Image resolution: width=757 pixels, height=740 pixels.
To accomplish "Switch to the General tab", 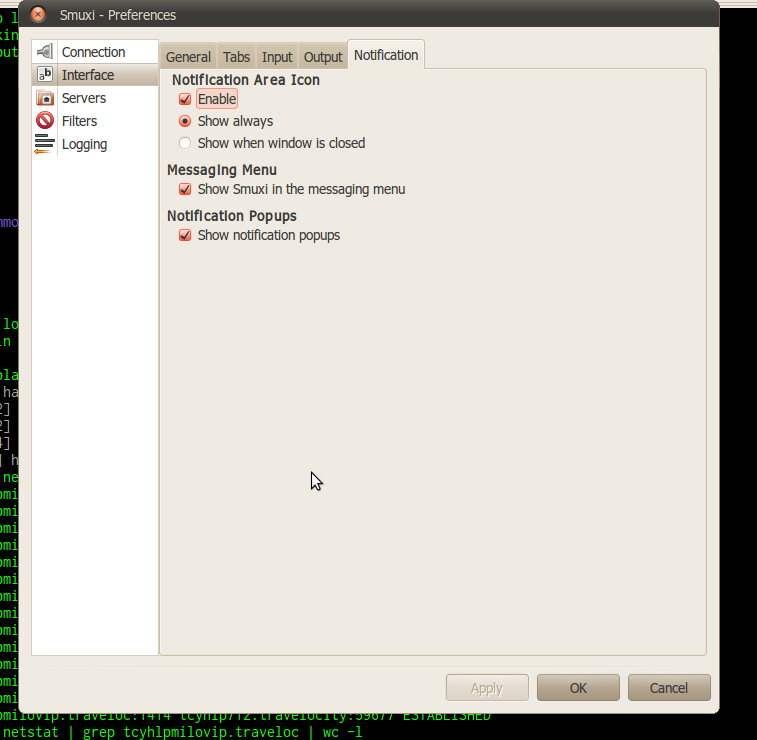I will [188, 56].
